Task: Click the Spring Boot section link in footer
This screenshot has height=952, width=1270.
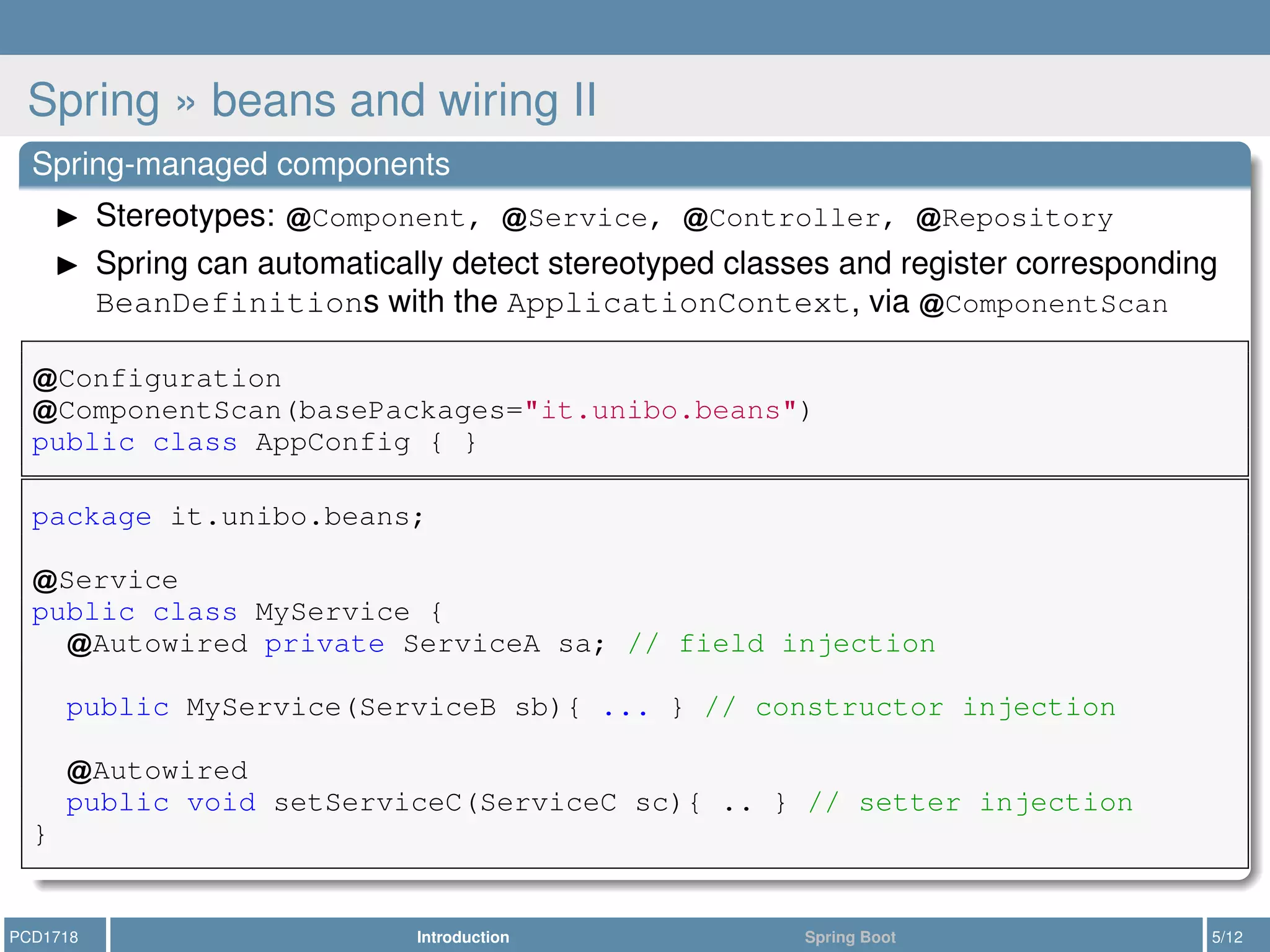Action: click(850, 937)
